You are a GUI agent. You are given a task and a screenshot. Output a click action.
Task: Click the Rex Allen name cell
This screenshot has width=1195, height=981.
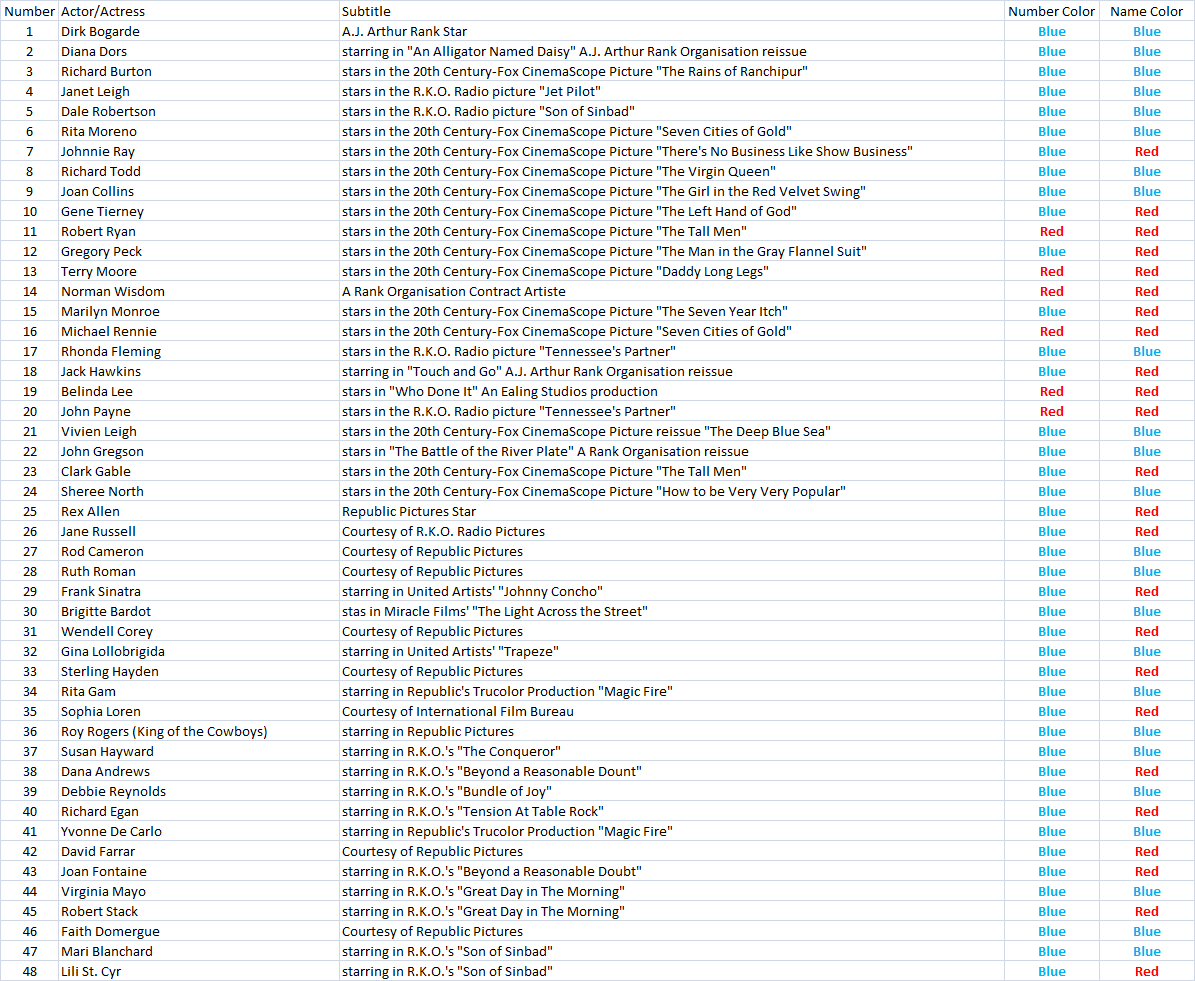coord(199,511)
